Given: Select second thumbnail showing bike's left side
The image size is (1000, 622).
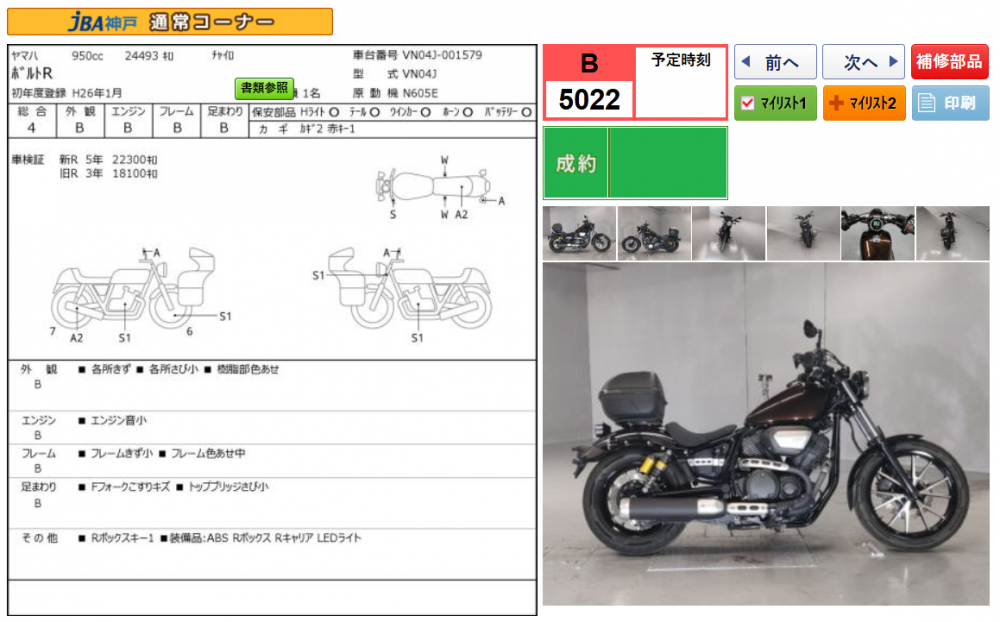Looking at the screenshot, I should point(654,234).
